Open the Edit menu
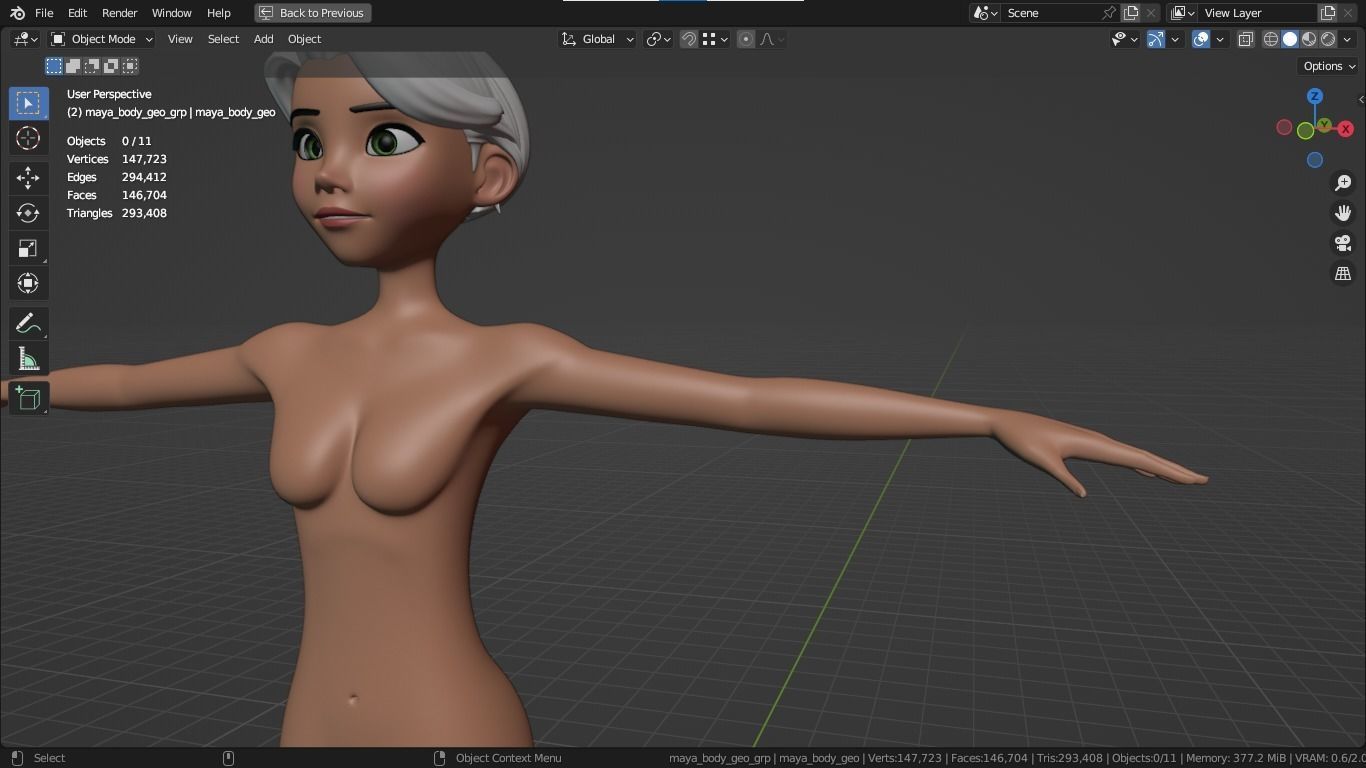The image size is (1366, 768). click(77, 13)
